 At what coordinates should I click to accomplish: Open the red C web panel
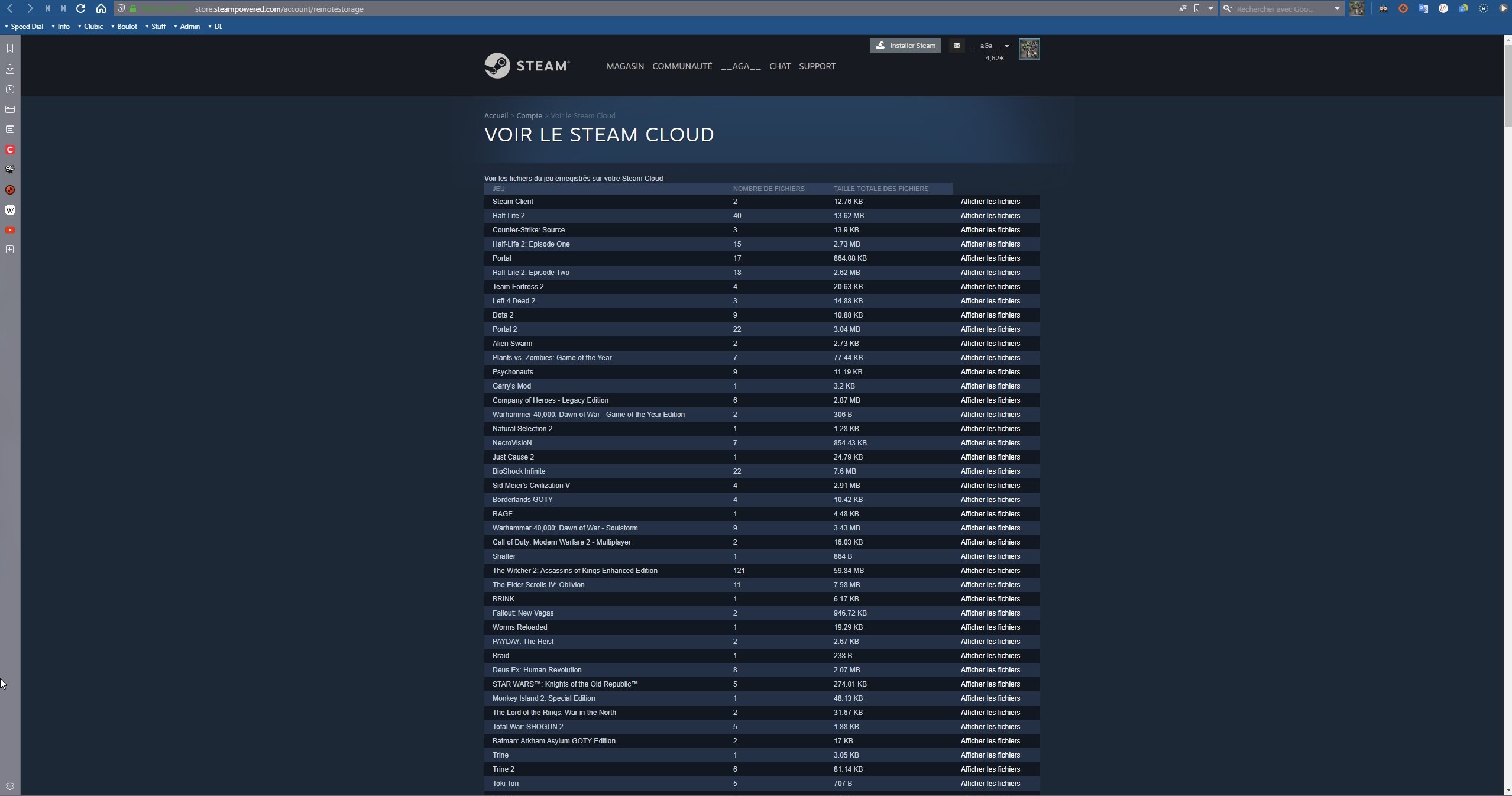10,150
